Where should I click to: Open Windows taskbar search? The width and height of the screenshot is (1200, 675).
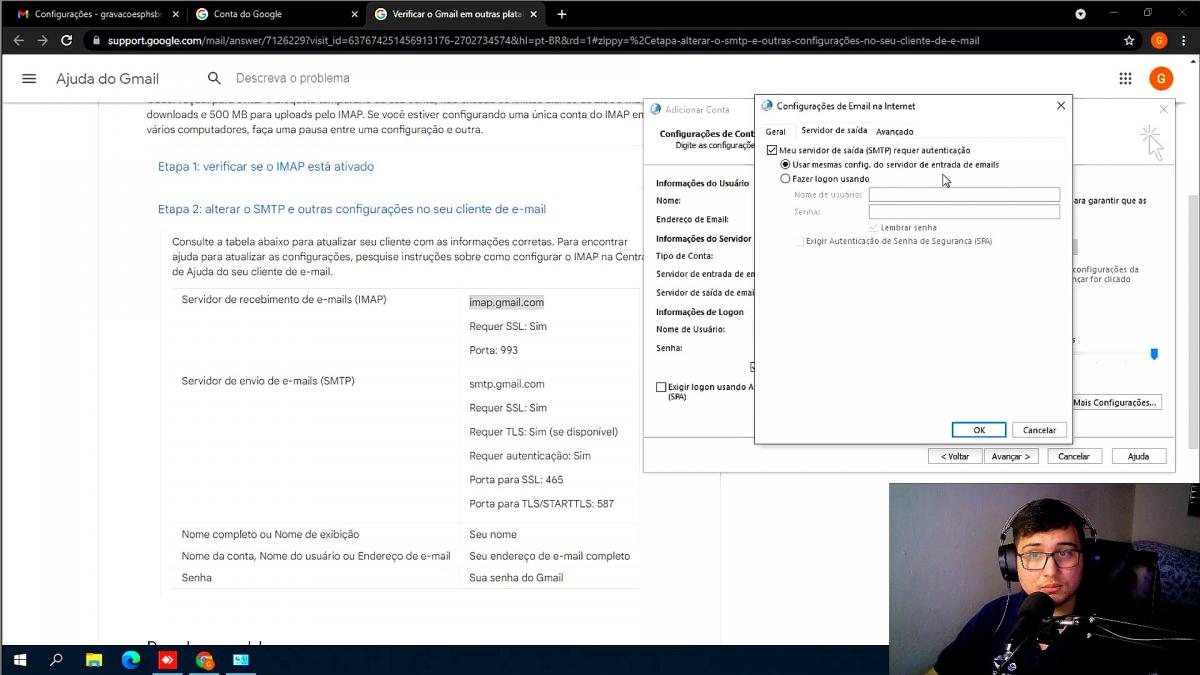56,660
